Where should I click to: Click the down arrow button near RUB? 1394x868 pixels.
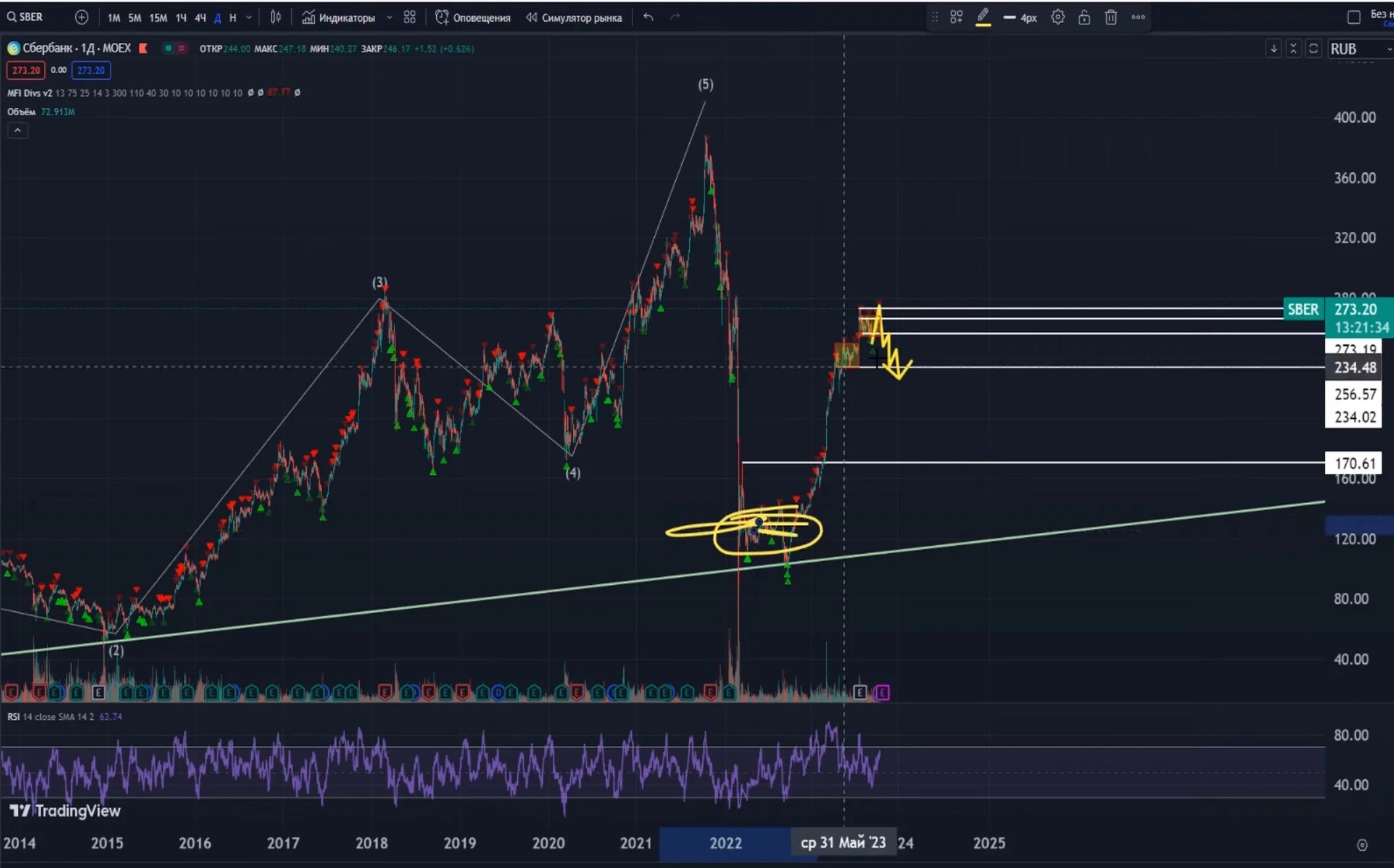point(1273,49)
